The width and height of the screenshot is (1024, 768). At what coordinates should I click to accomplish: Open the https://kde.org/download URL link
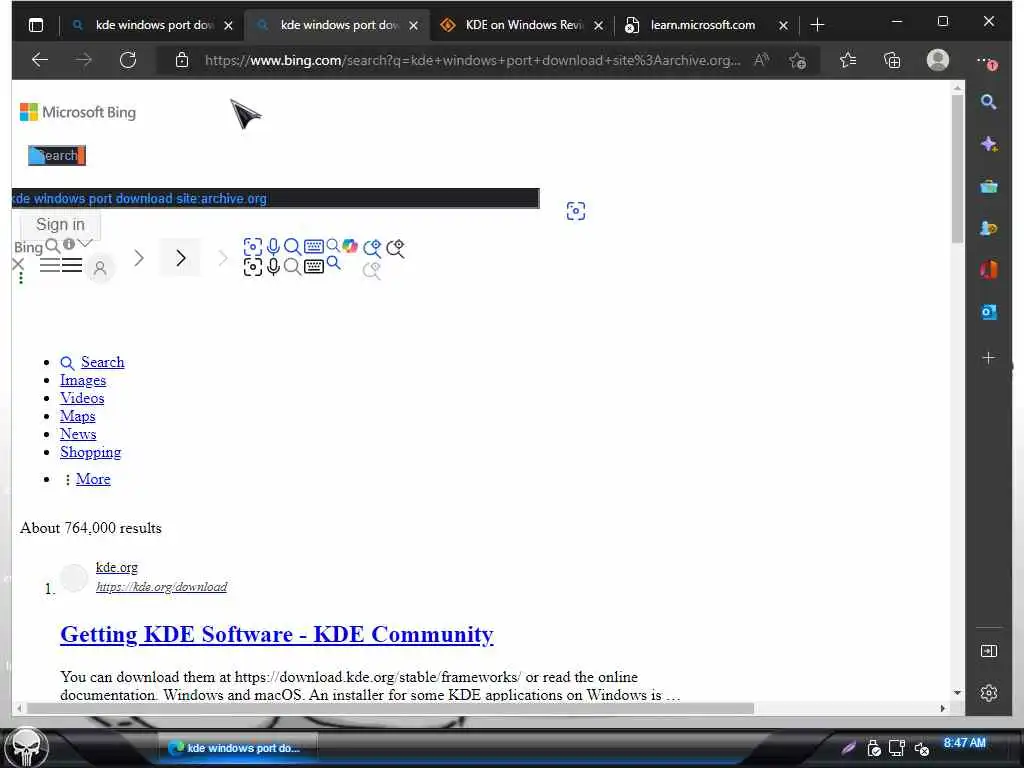pos(161,586)
